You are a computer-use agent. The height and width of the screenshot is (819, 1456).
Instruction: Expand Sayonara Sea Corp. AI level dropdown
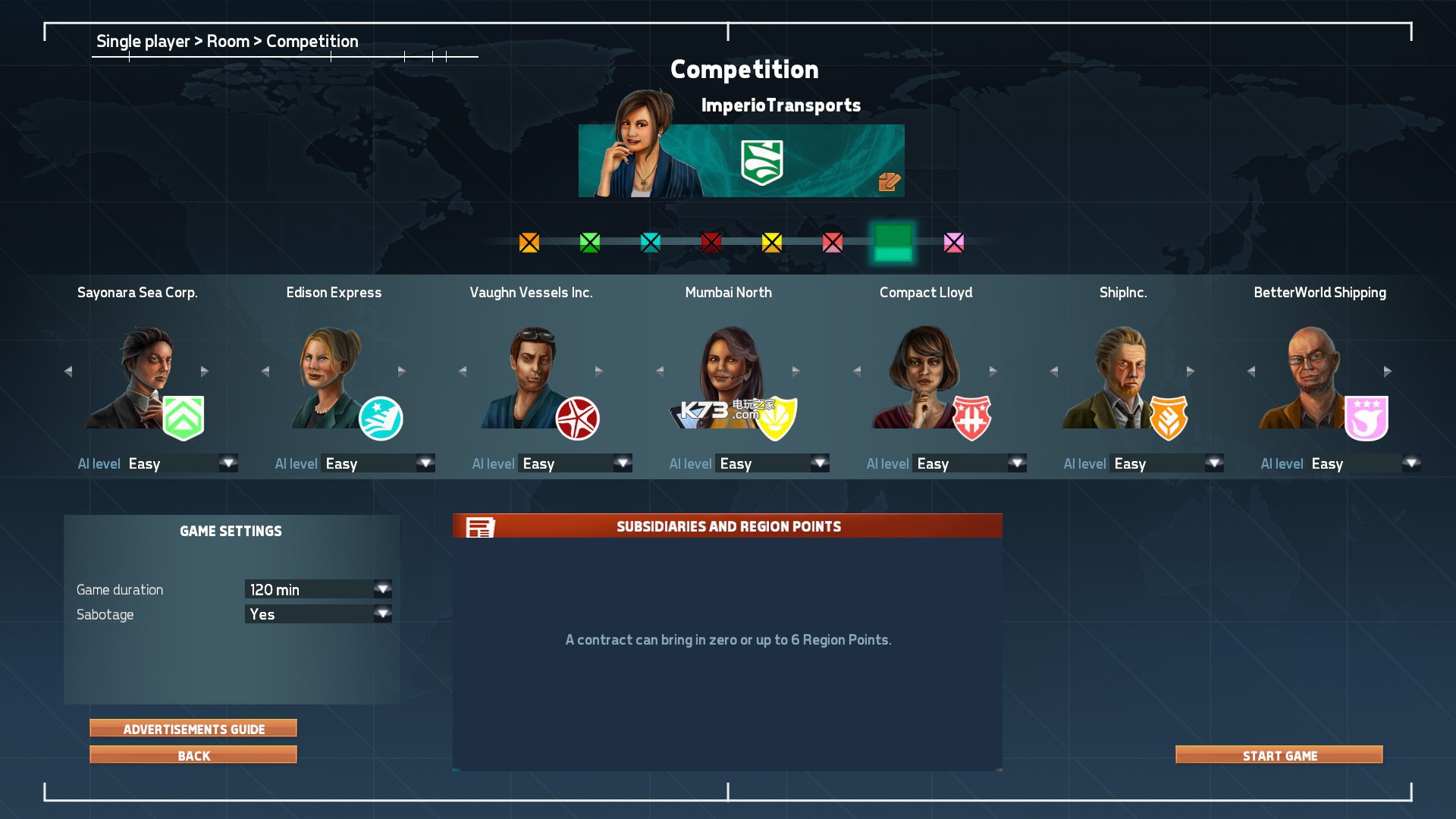coord(227,463)
